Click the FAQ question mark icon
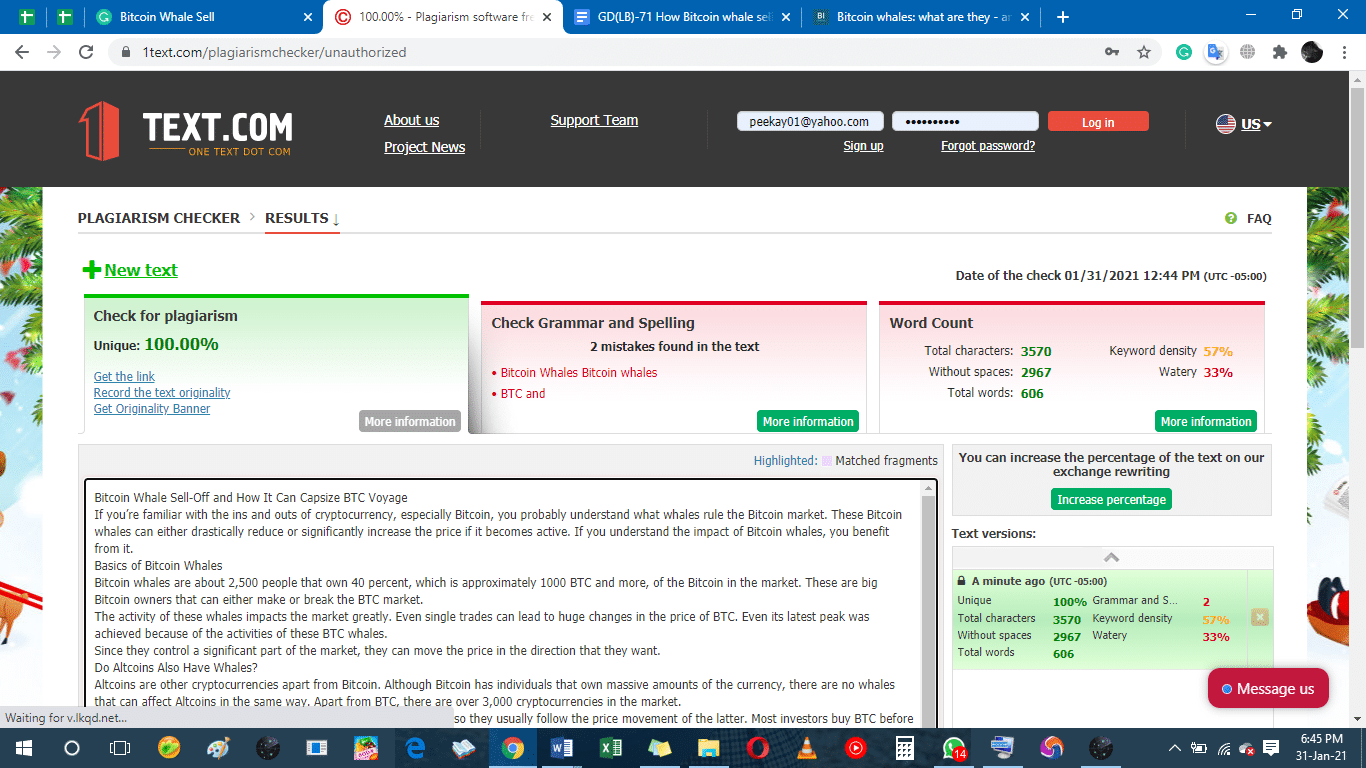This screenshot has width=1366, height=768. click(1231, 218)
